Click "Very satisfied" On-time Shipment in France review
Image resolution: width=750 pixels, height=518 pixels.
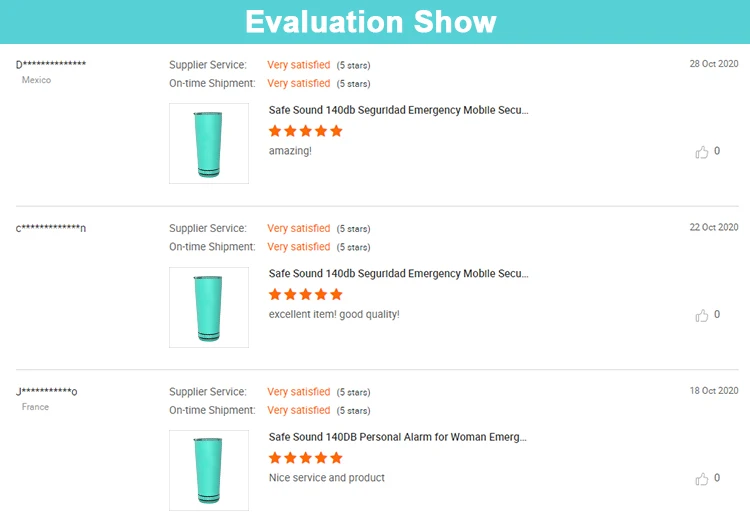tap(298, 410)
